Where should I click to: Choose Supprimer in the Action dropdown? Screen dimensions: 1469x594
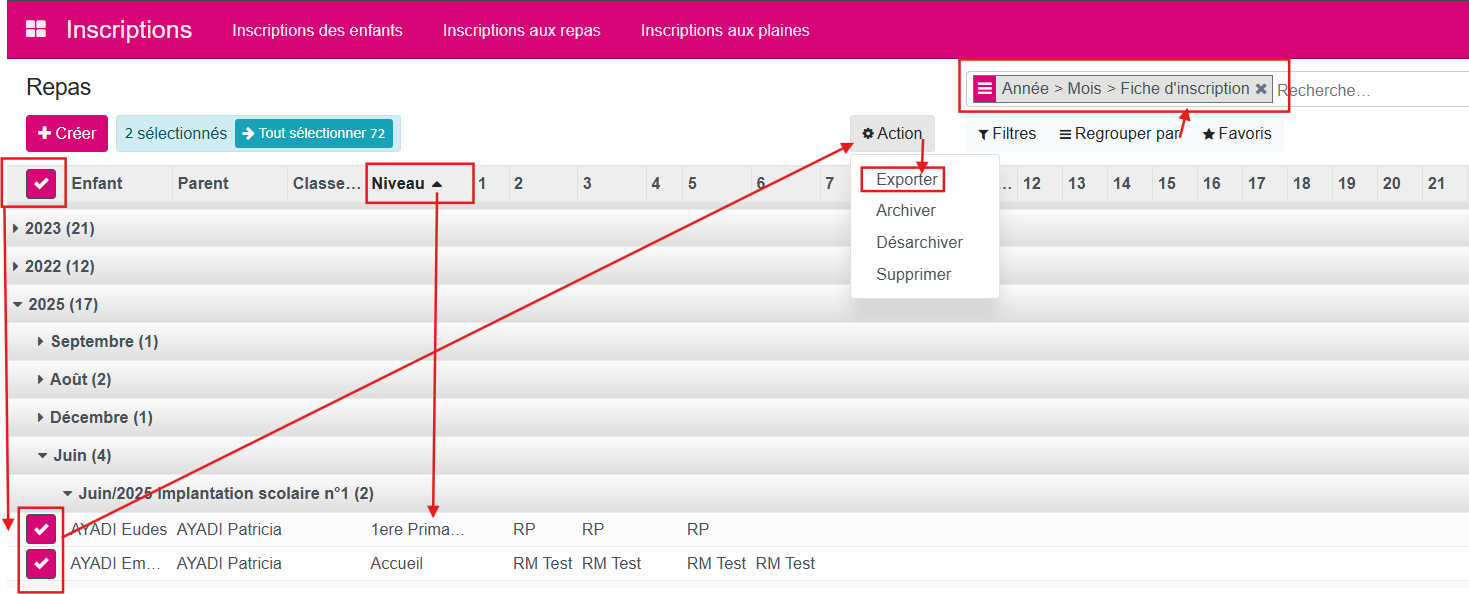pyautogui.click(x=913, y=274)
